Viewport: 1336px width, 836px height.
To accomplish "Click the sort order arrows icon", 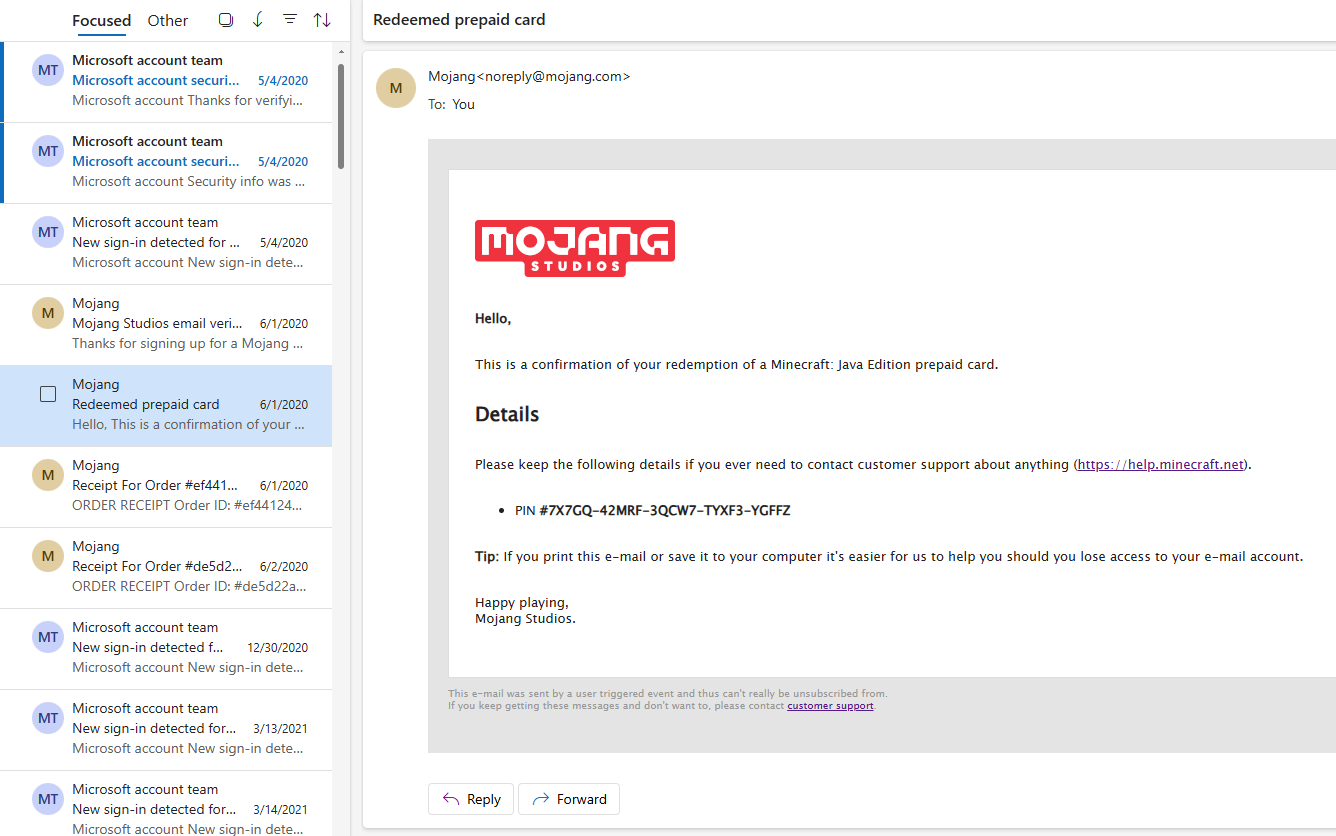I will (x=322, y=20).
